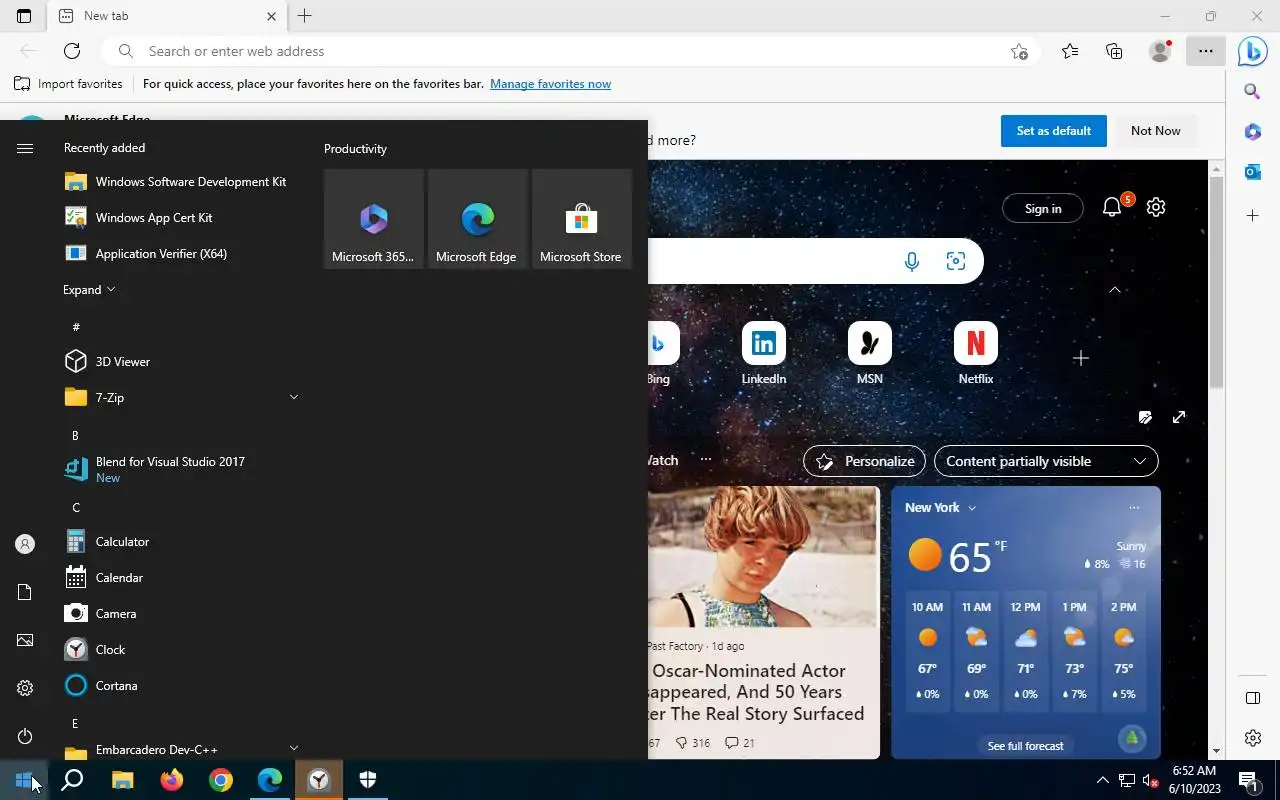Image resolution: width=1280 pixels, height=800 pixels.
Task: Open LinkedIn quick link
Action: click(x=764, y=354)
